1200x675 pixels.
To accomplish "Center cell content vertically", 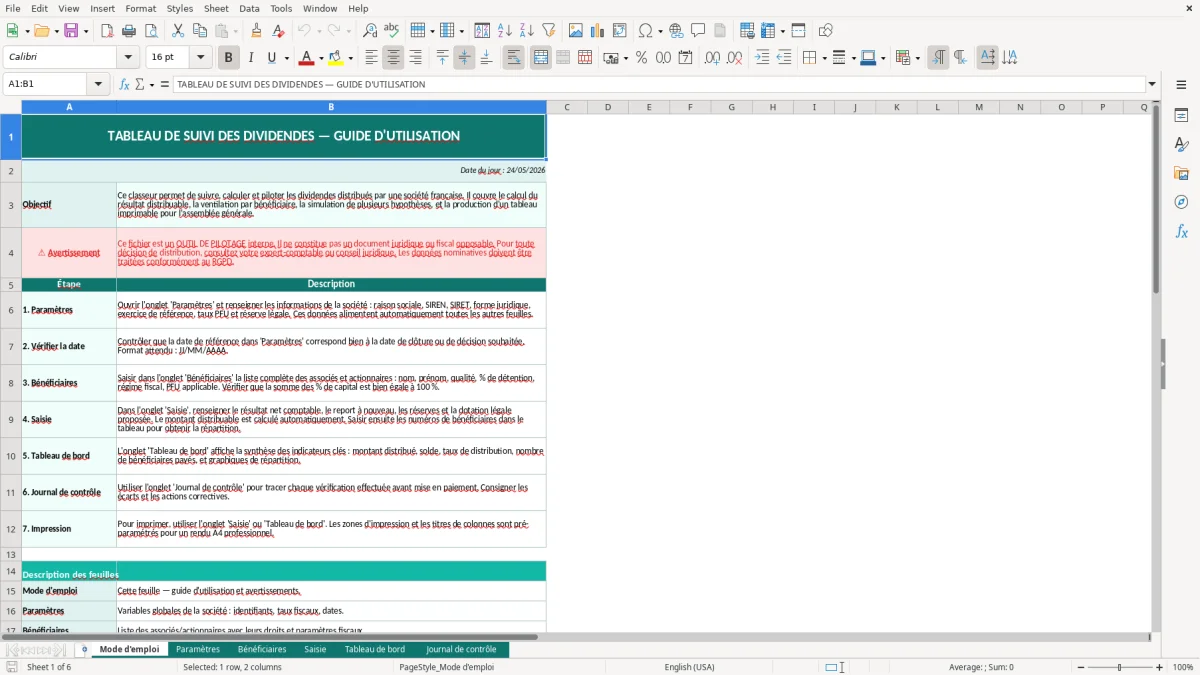I will tap(464, 58).
